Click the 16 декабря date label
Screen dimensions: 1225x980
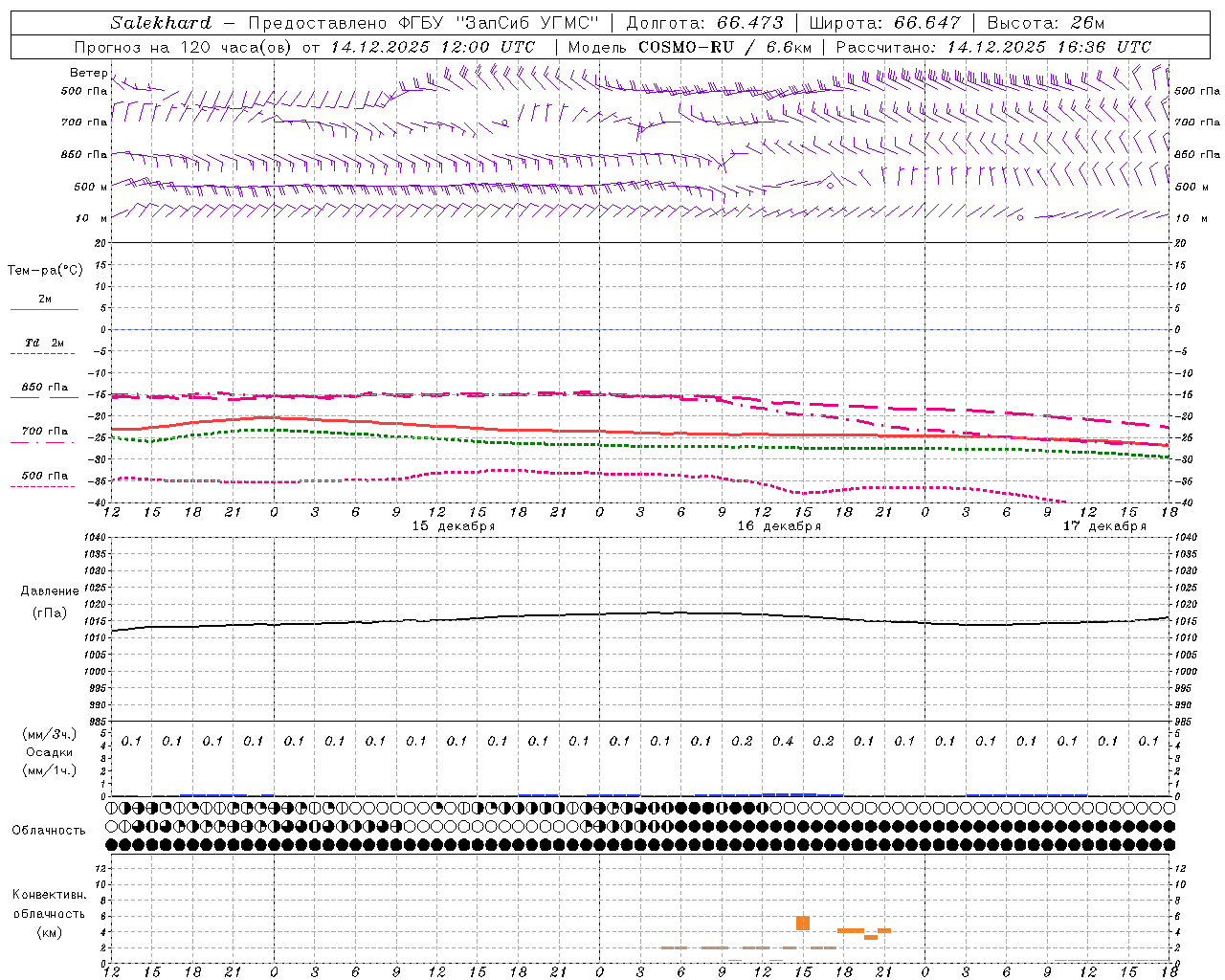[x=779, y=526]
